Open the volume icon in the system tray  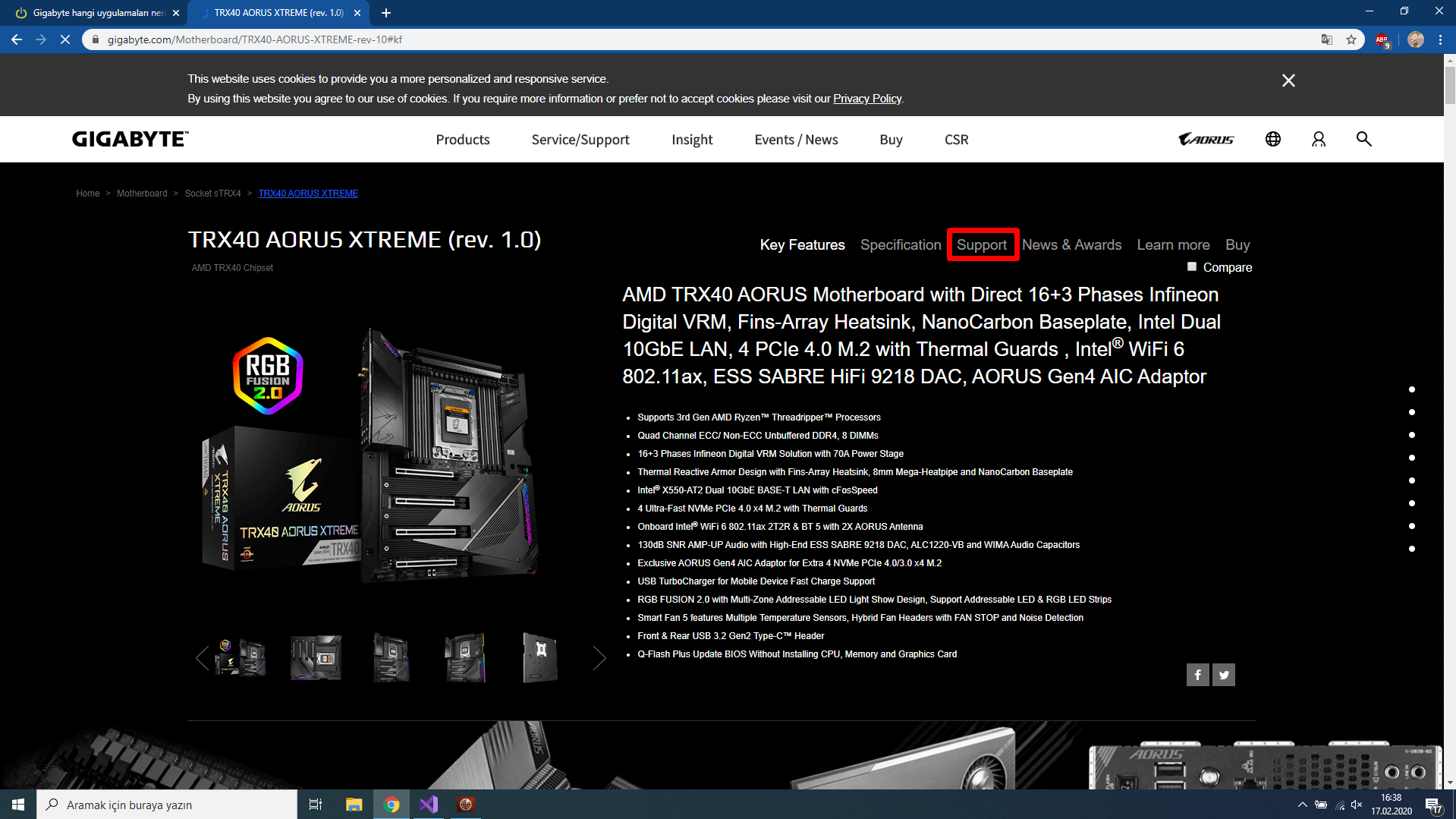click(1357, 805)
